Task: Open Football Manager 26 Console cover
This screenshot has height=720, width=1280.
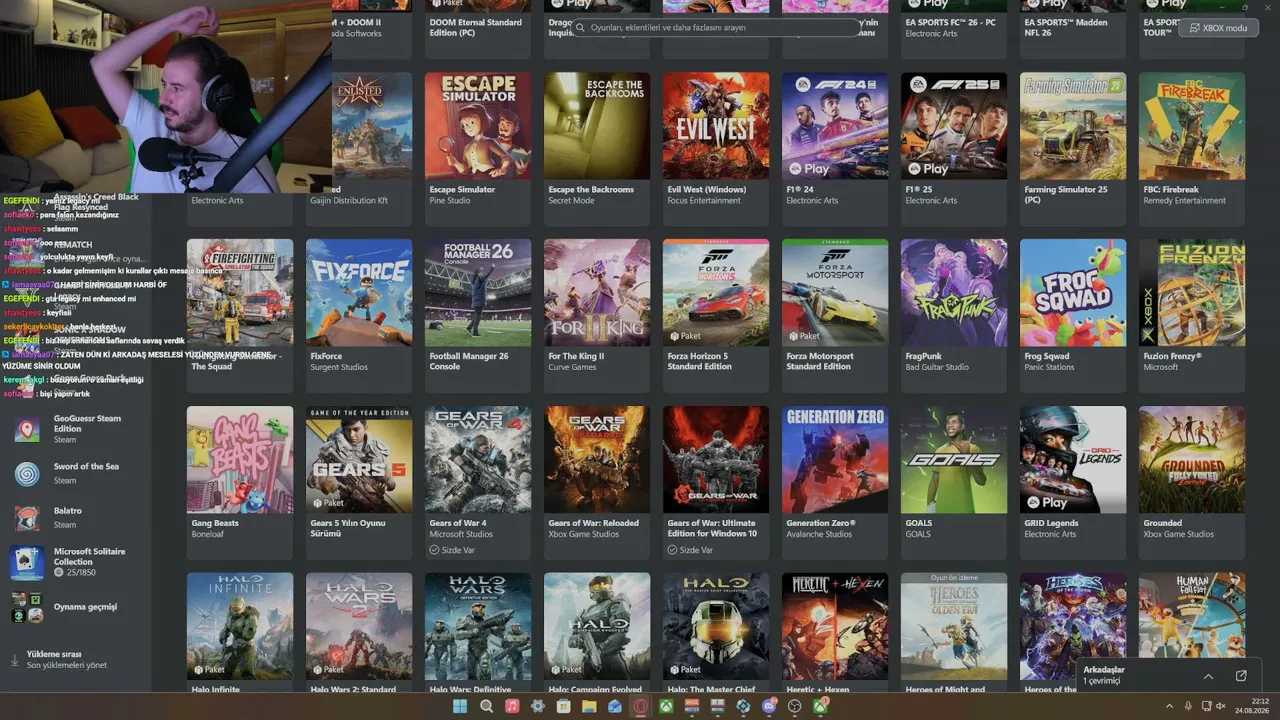Action: point(478,293)
